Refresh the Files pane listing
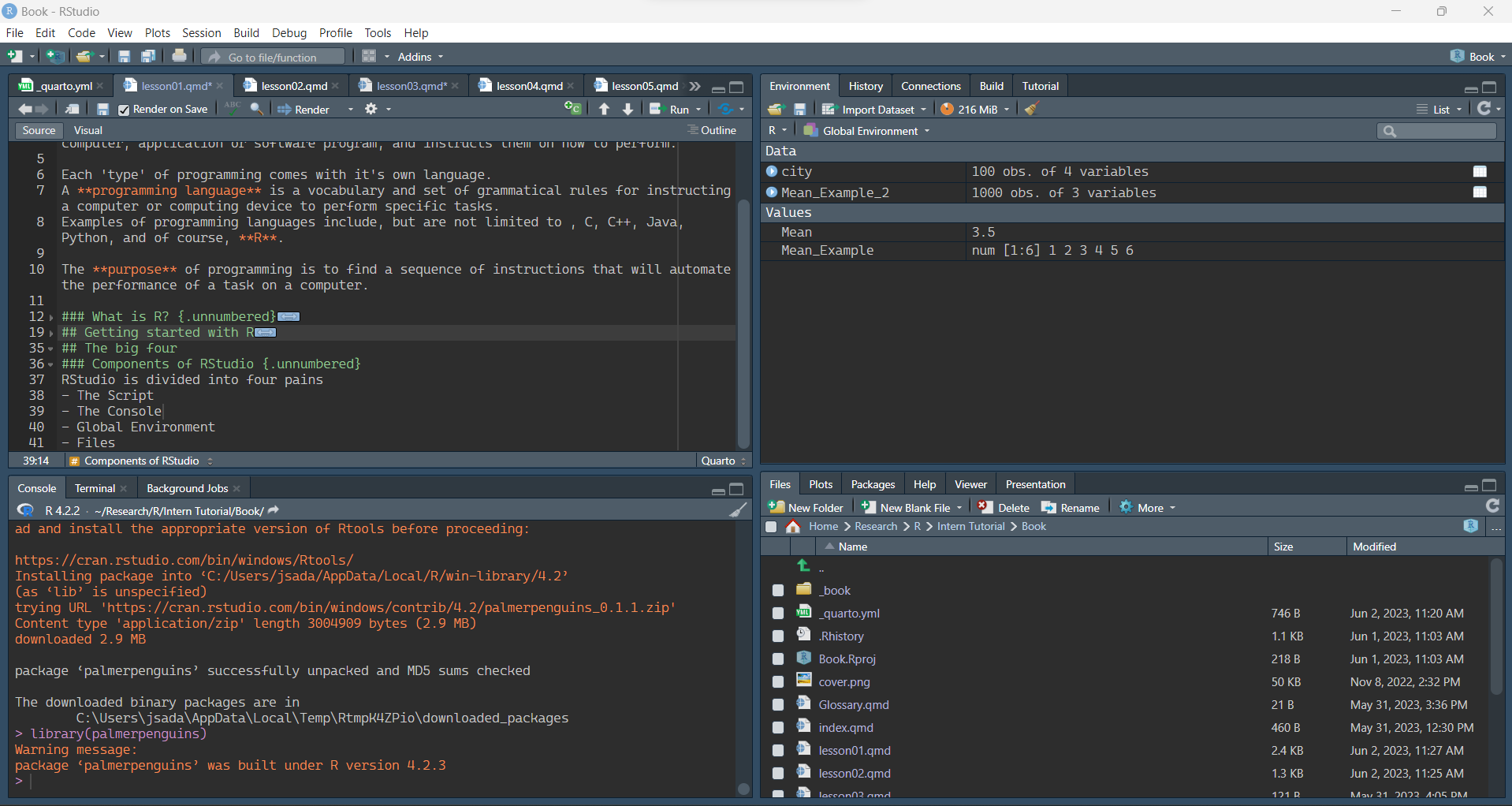 coord(1492,506)
